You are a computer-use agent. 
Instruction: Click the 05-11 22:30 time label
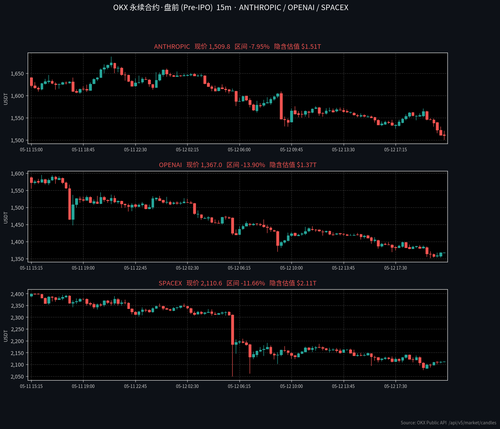[x=135, y=150]
